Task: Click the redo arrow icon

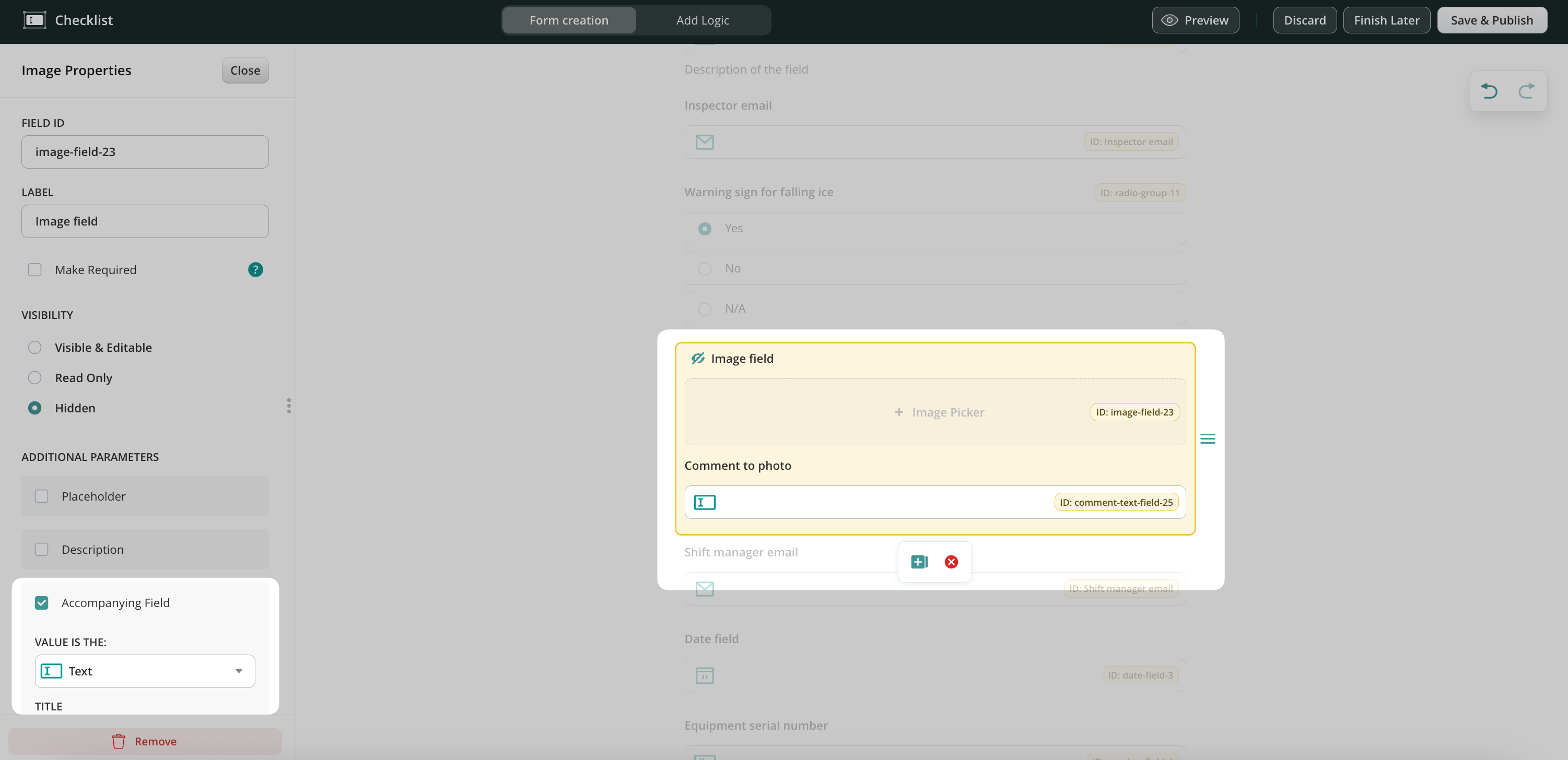Action: [1526, 91]
